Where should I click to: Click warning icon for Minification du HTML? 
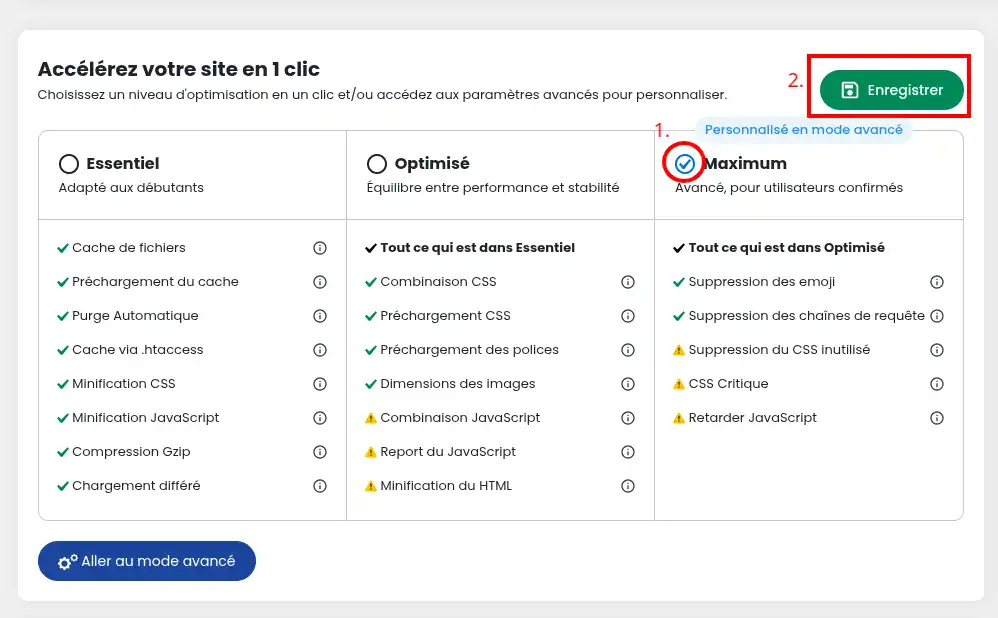(370, 486)
